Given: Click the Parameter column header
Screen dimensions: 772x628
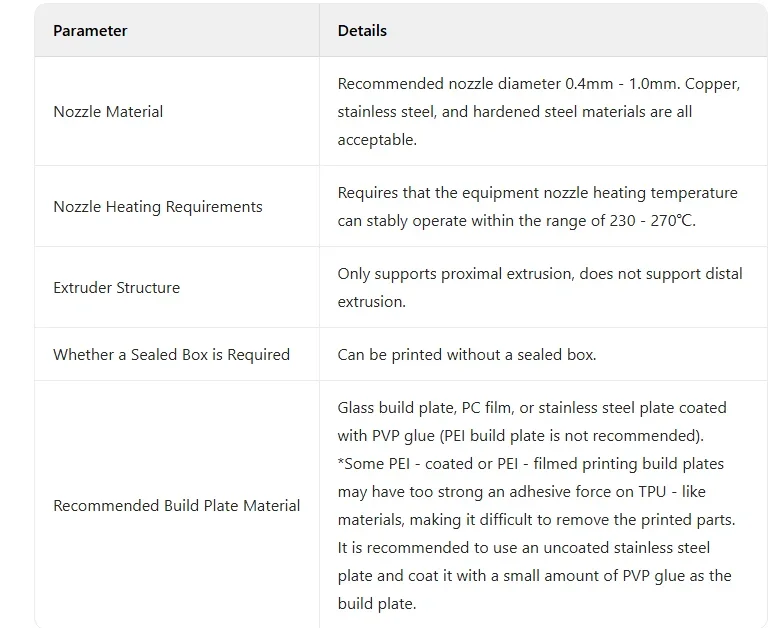Looking at the screenshot, I should [x=90, y=31].
